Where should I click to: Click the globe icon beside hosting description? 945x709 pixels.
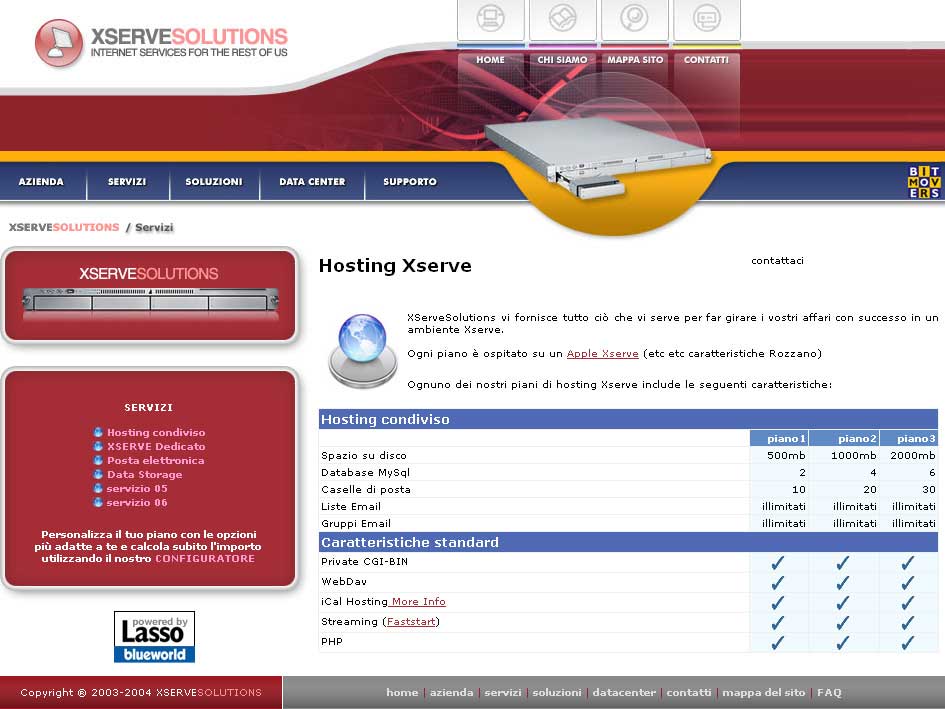tap(363, 351)
